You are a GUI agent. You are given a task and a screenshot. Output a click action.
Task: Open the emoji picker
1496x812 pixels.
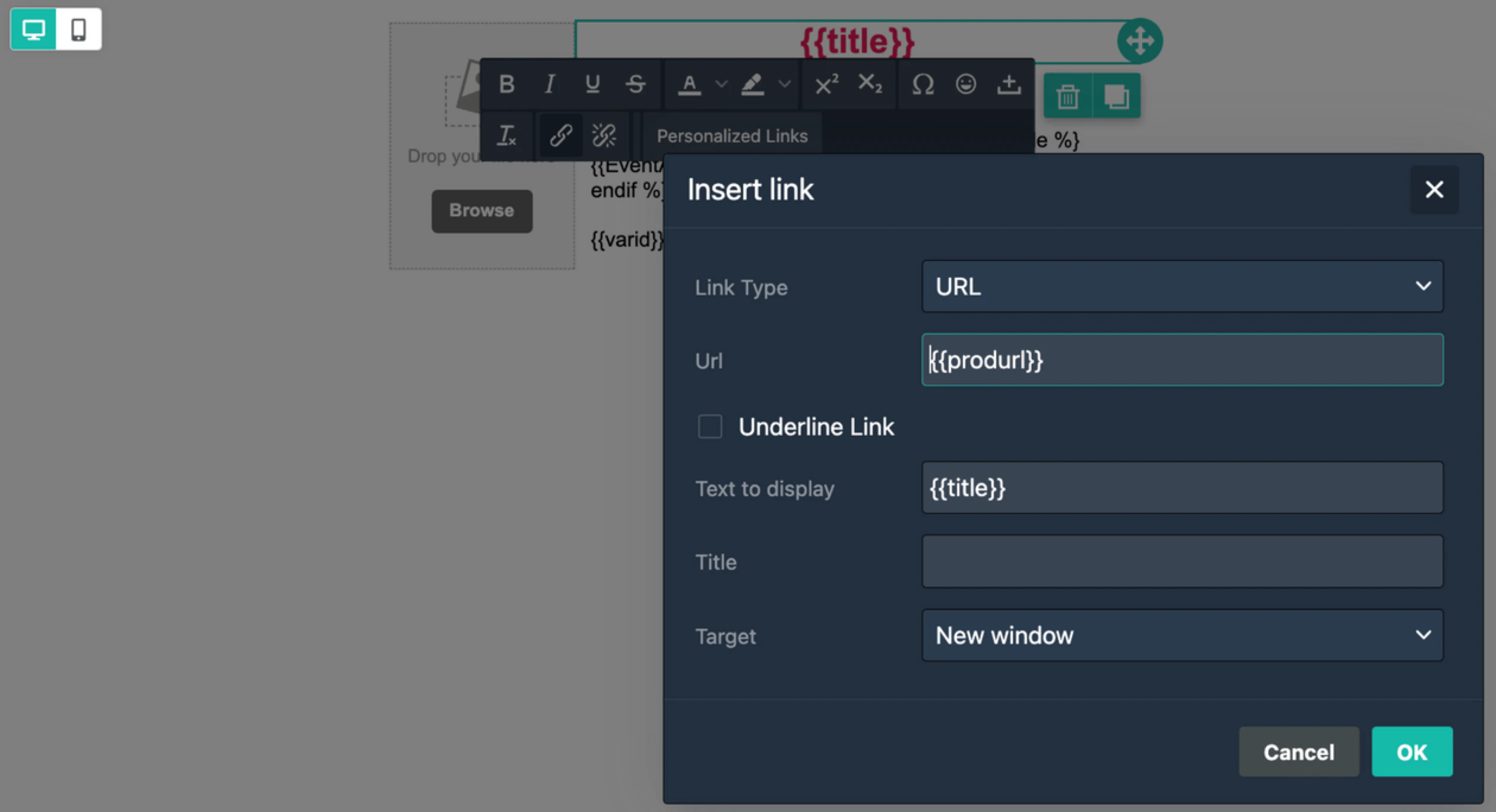pyautogui.click(x=966, y=84)
